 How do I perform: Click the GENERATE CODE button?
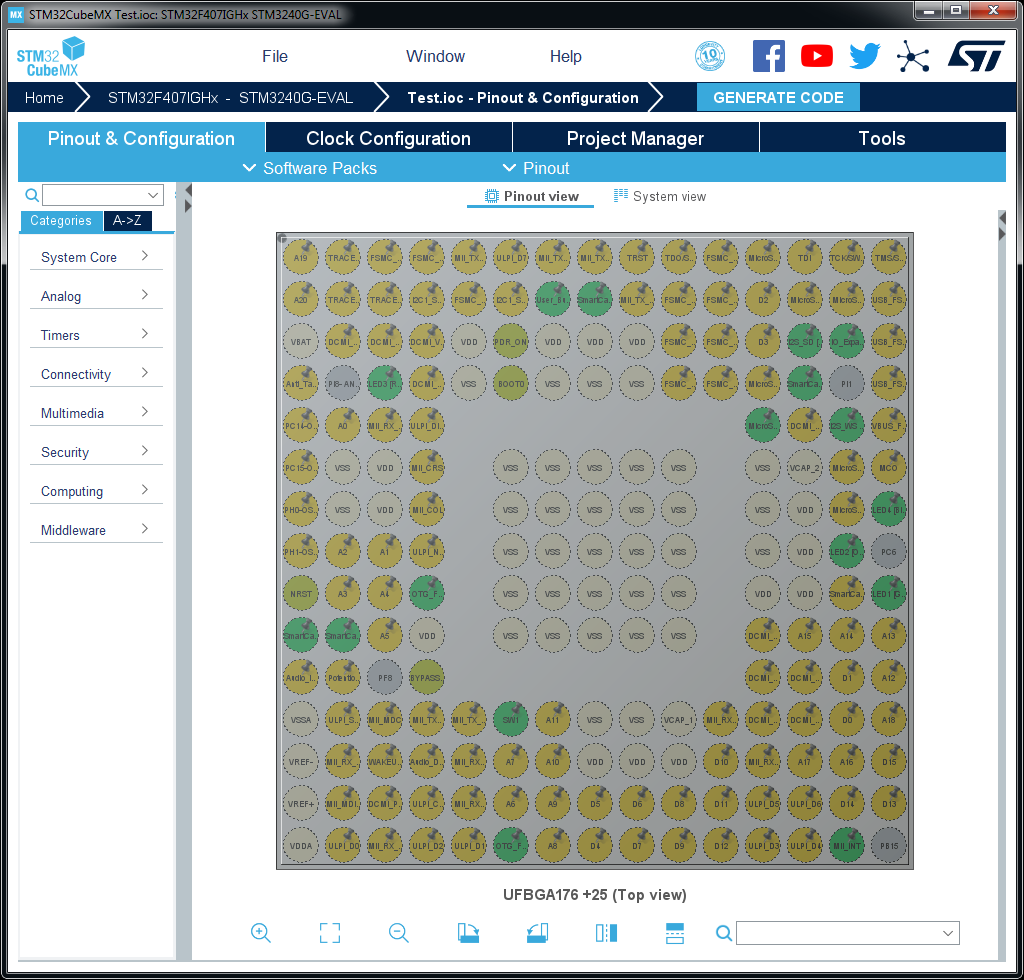point(778,97)
